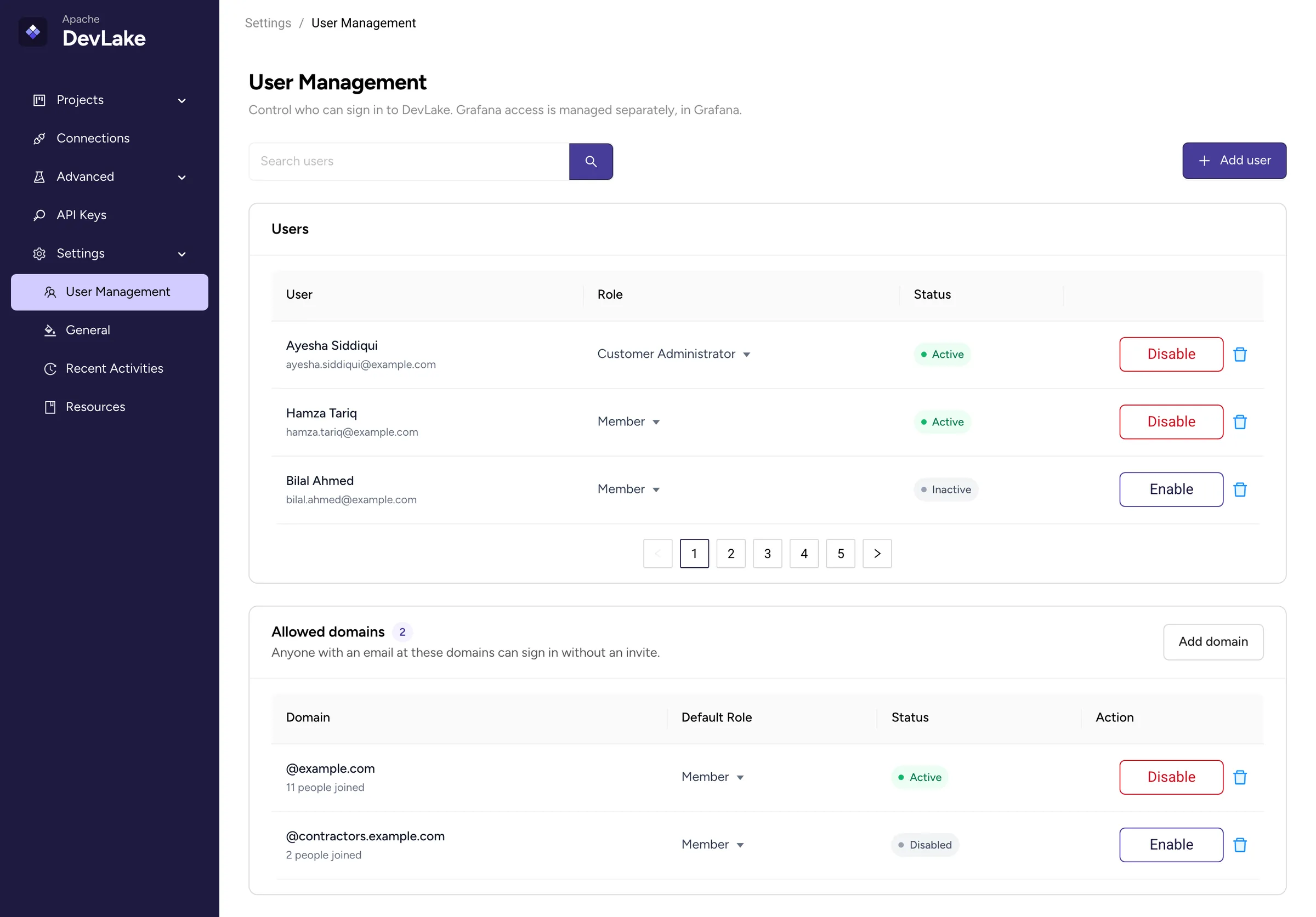Open the Advanced sidebar menu
This screenshot has width=1316, height=917.
point(110,177)
